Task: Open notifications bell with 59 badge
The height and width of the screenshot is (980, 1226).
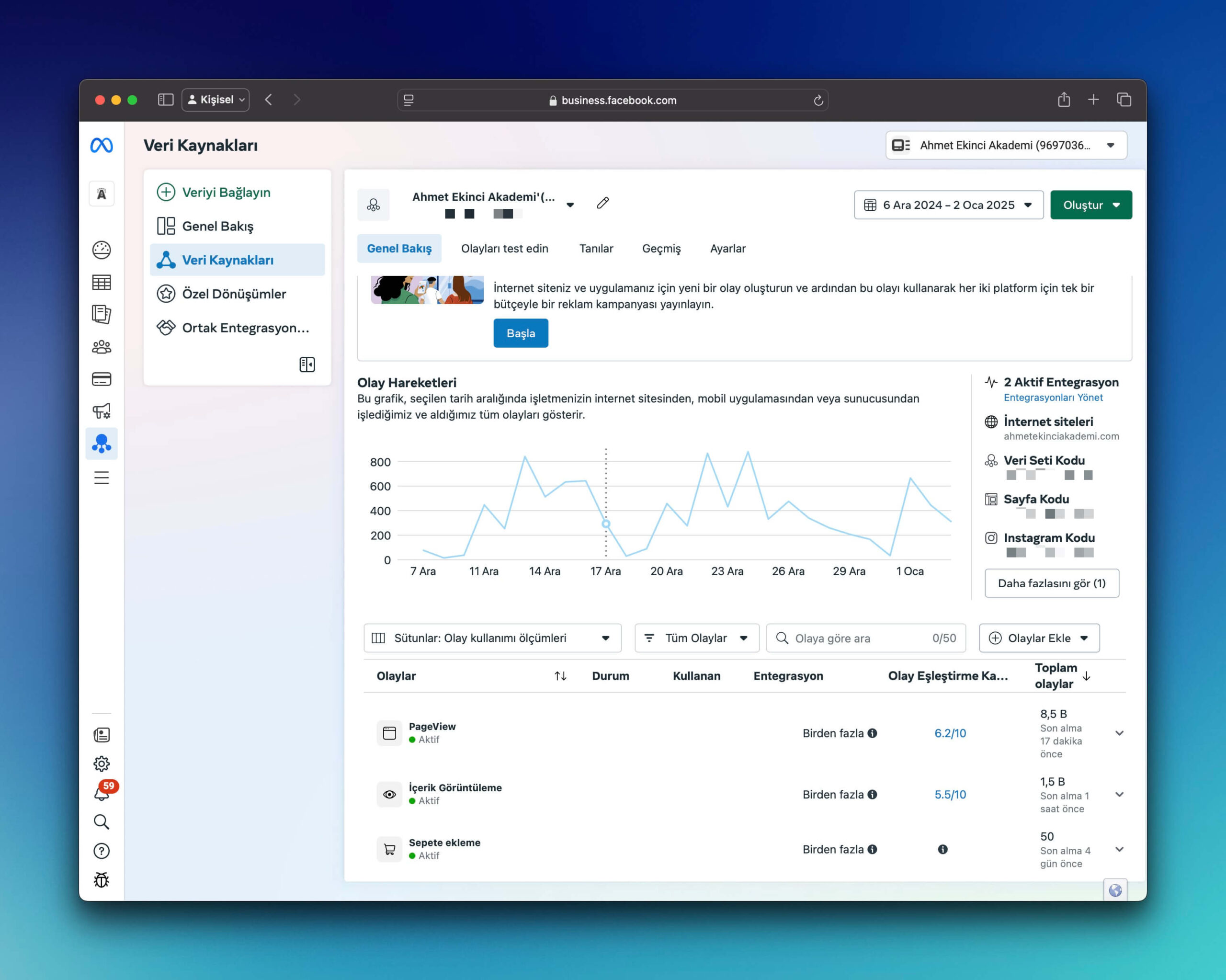Action: click(x=101, y=793)
